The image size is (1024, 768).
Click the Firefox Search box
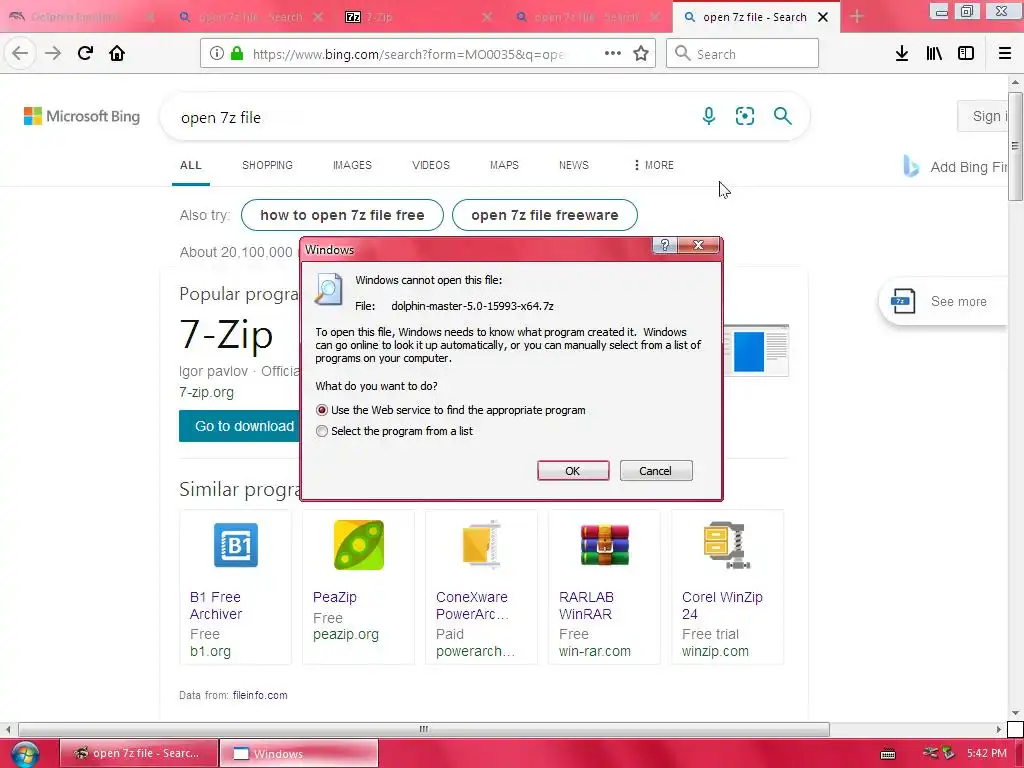[x=743, y=54]
